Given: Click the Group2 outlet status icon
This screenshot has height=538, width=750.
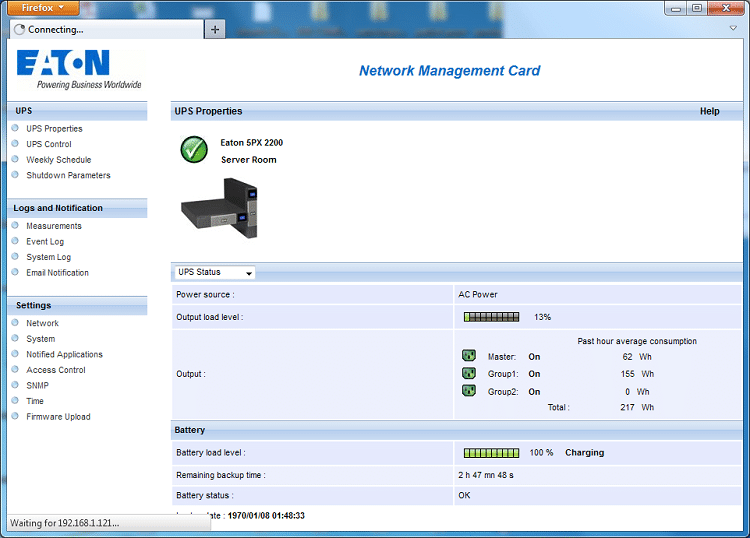Looking at the screenshot, I should 469,391.
